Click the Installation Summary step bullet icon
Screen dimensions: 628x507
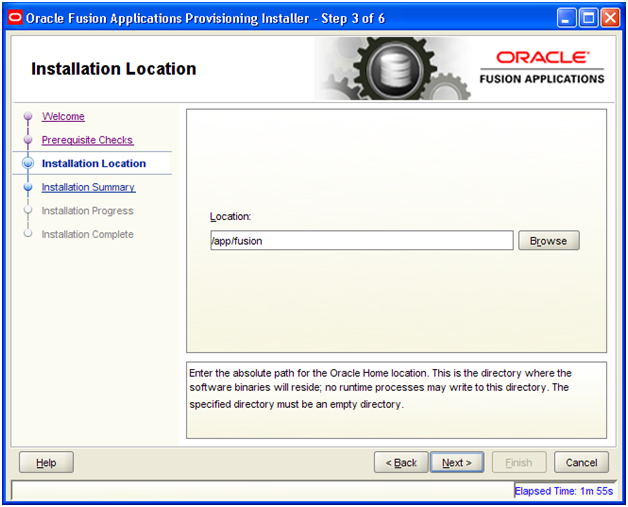28,187
